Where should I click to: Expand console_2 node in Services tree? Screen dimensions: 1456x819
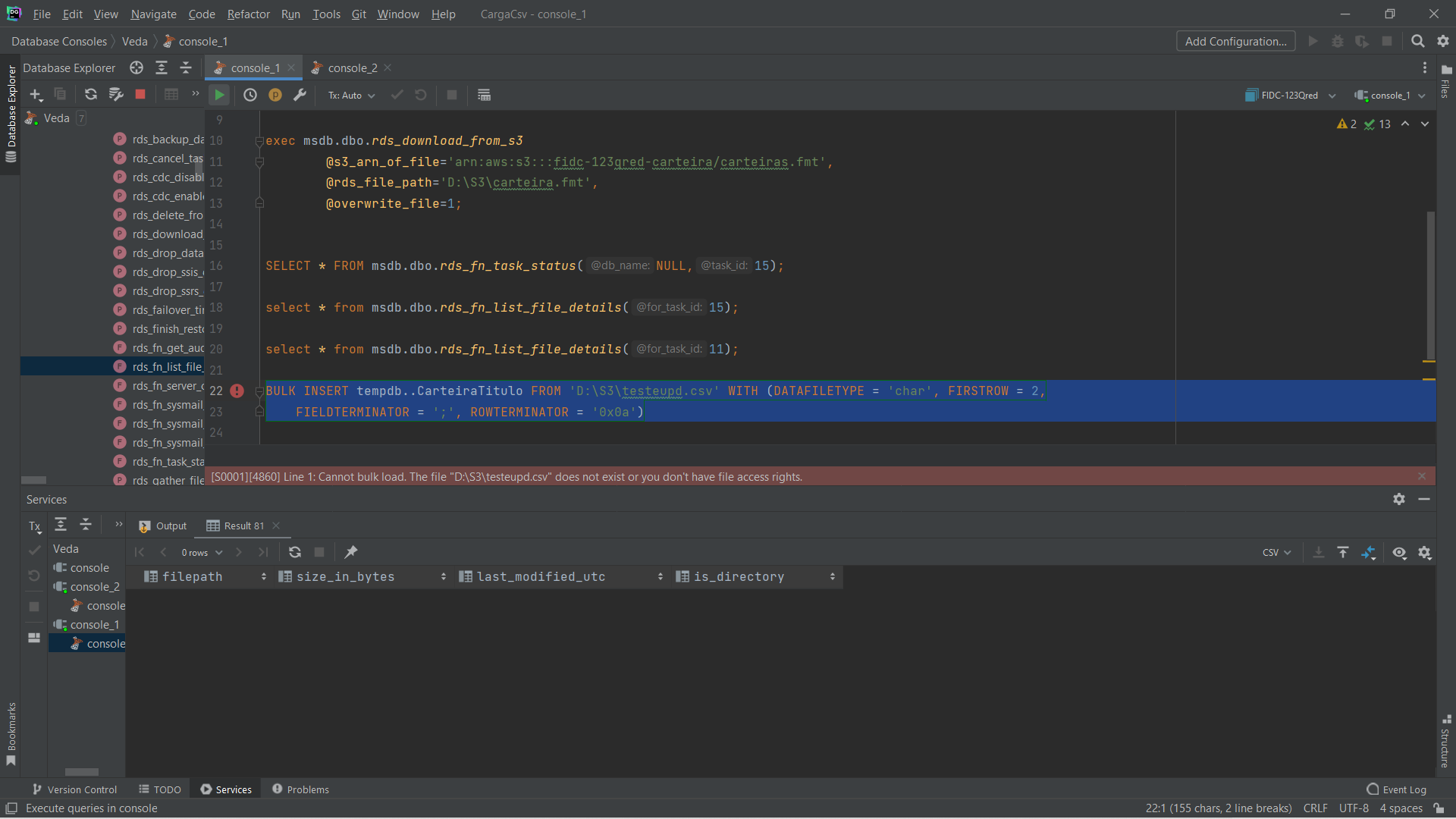[95, 586]
